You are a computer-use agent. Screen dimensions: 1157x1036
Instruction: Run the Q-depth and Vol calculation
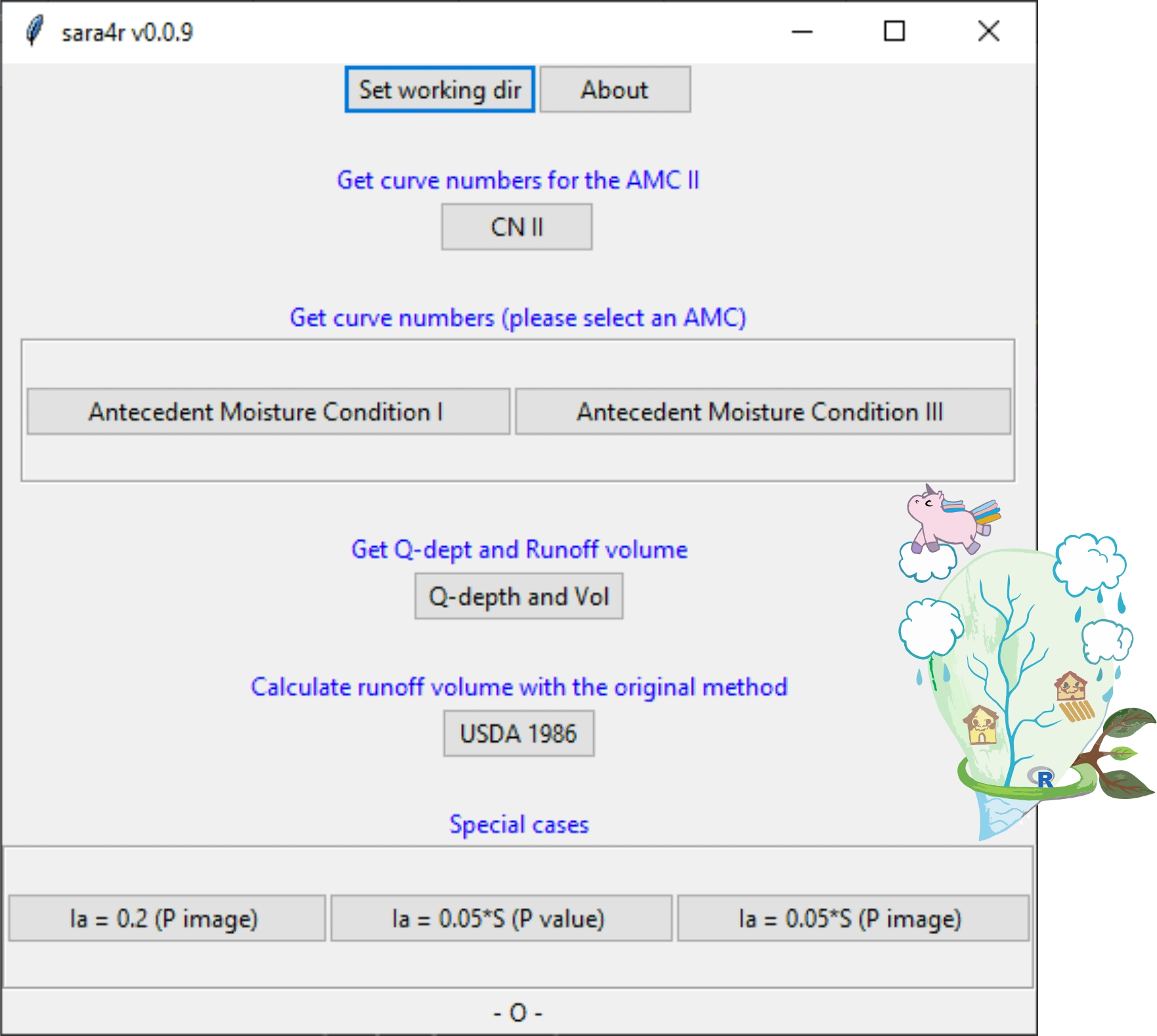click(x=518, y=597)
